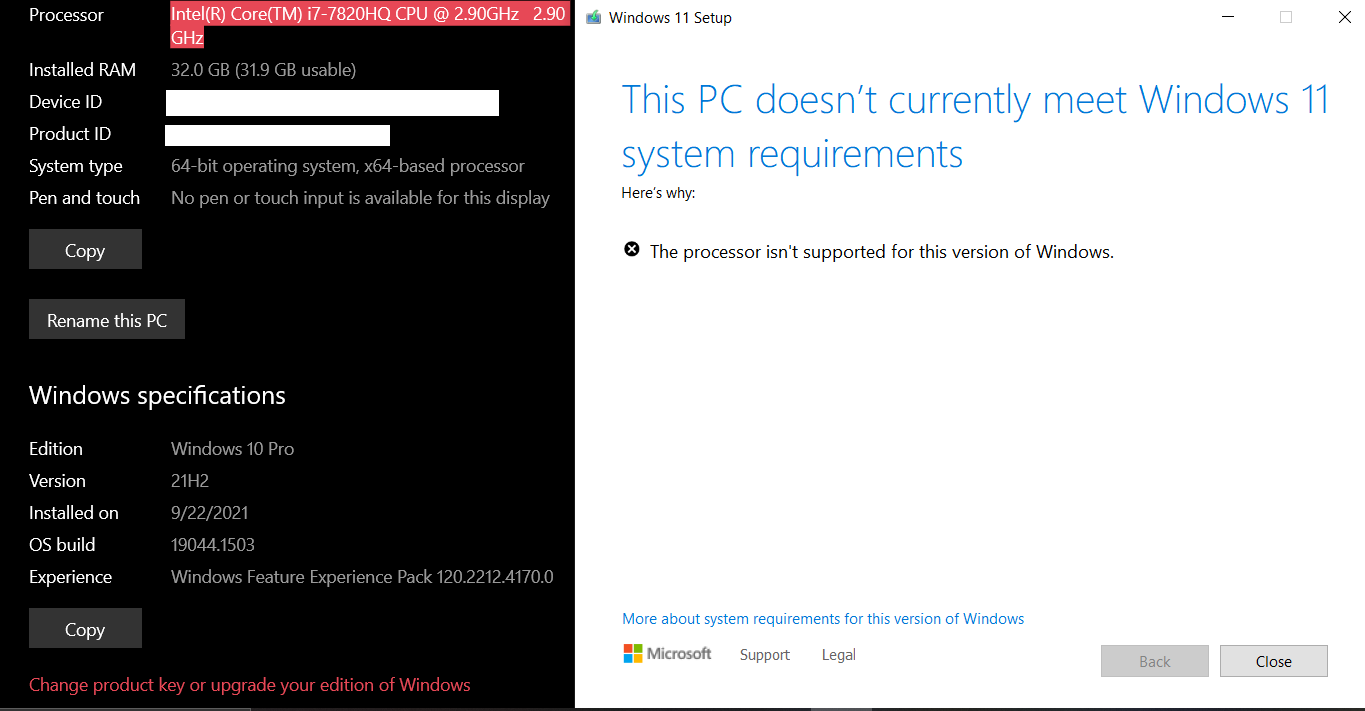The height and width of the screenshot is (711, 1365).
Task: Click the Windows specifications heading
Action: click(157, 396)
